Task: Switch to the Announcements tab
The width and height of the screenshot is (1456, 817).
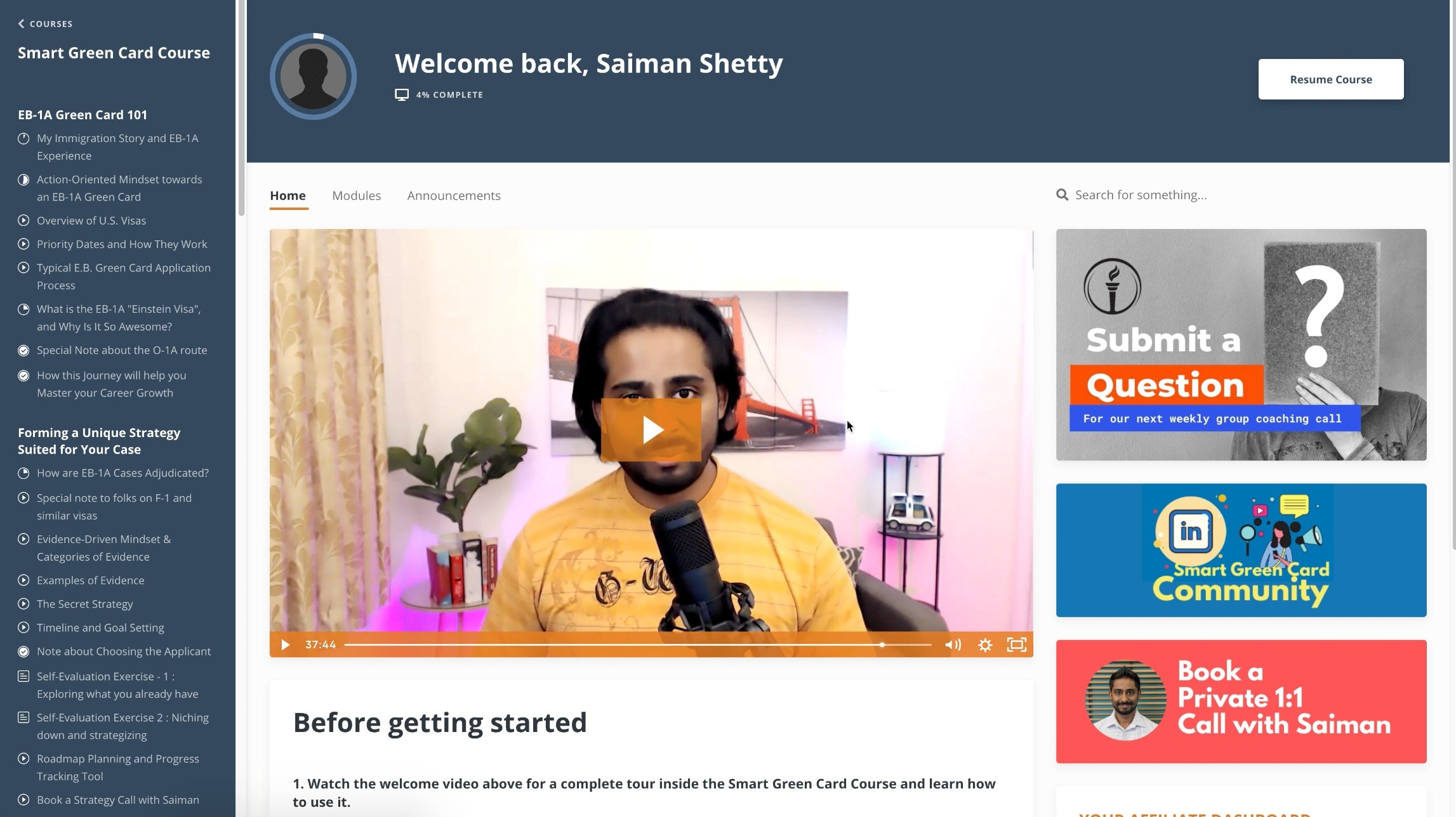Action: coord(454,195)
